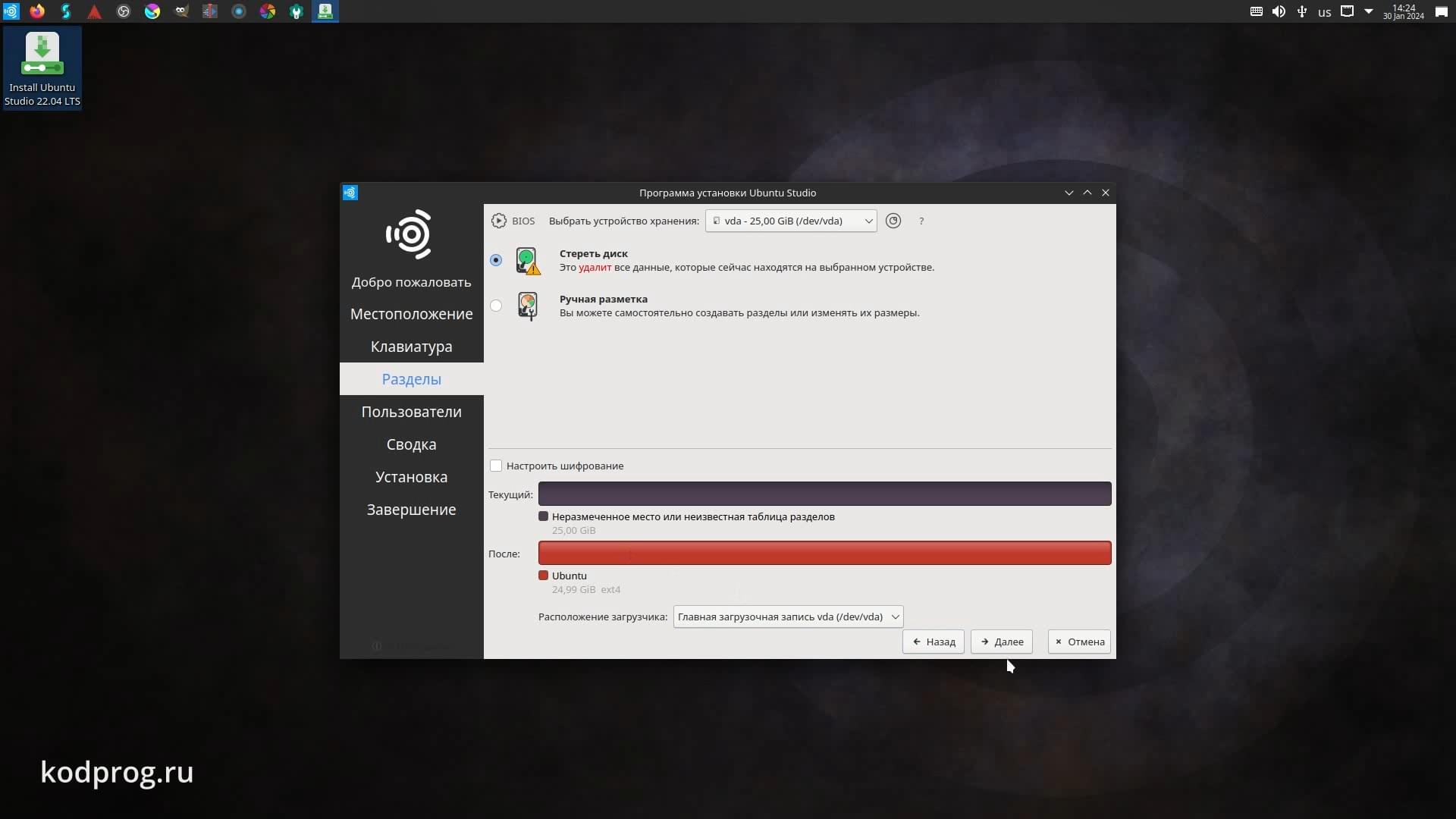This screenshot has width=1456, height=819.
Task: Select 'Добро пожаловать' step in sidebar
Action: (412, 282)
